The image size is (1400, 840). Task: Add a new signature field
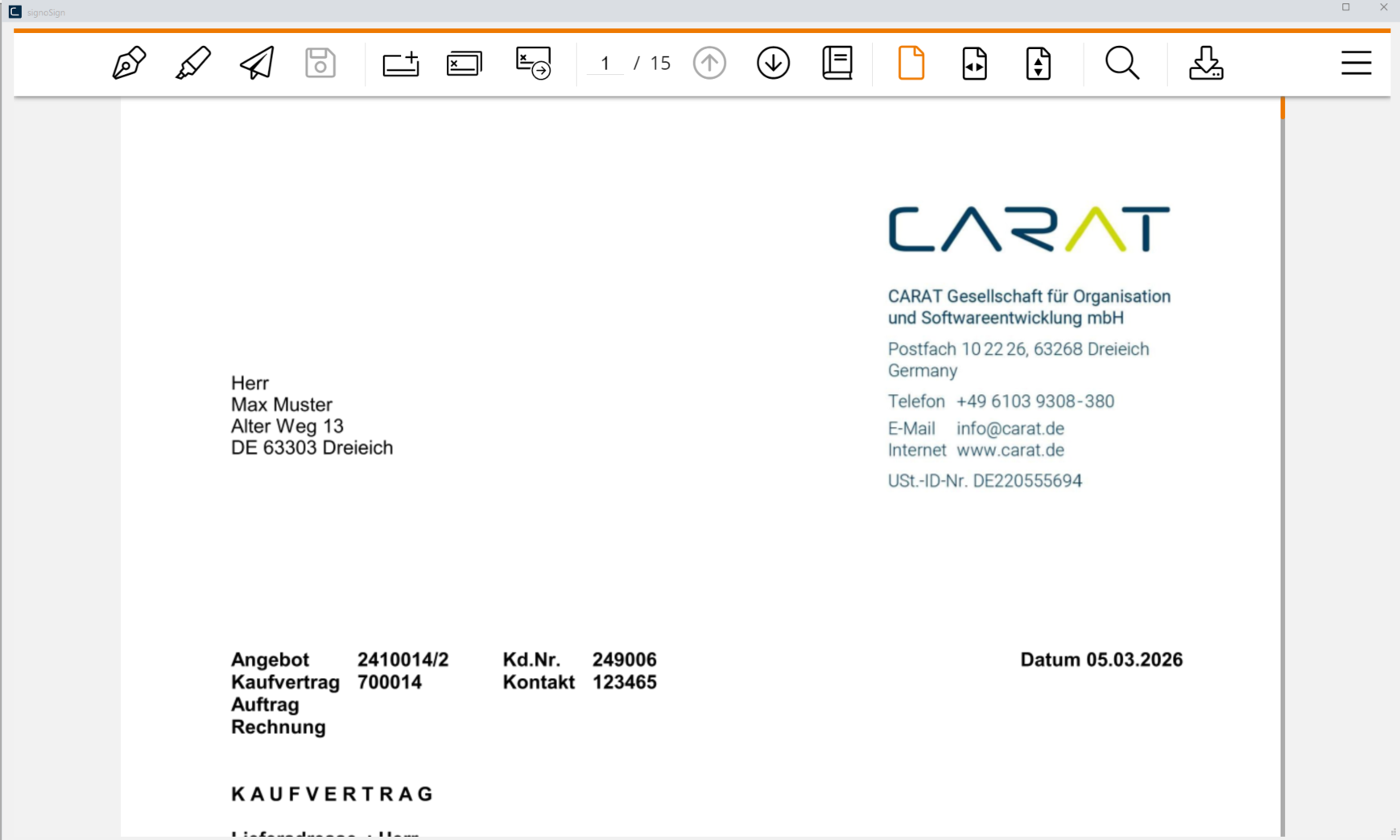click(x=400, y=63)
